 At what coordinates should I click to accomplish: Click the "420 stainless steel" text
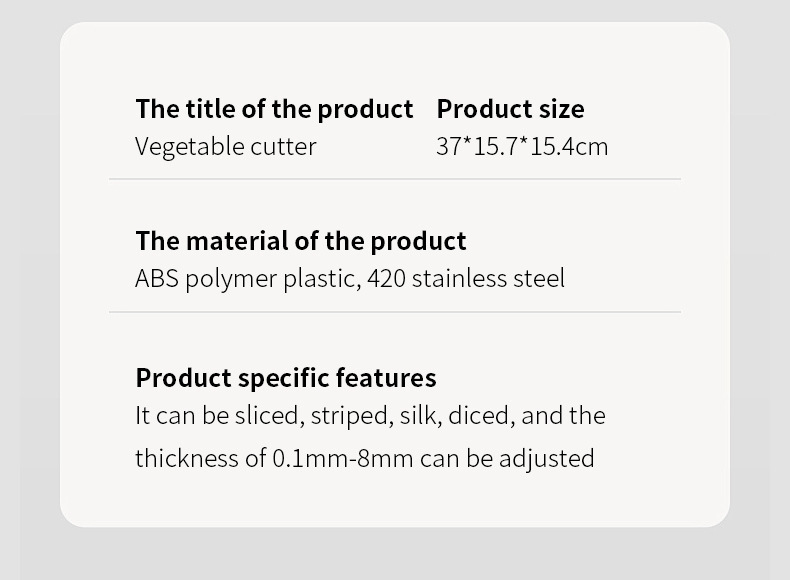pyautogui.click(x=466, y=278)
